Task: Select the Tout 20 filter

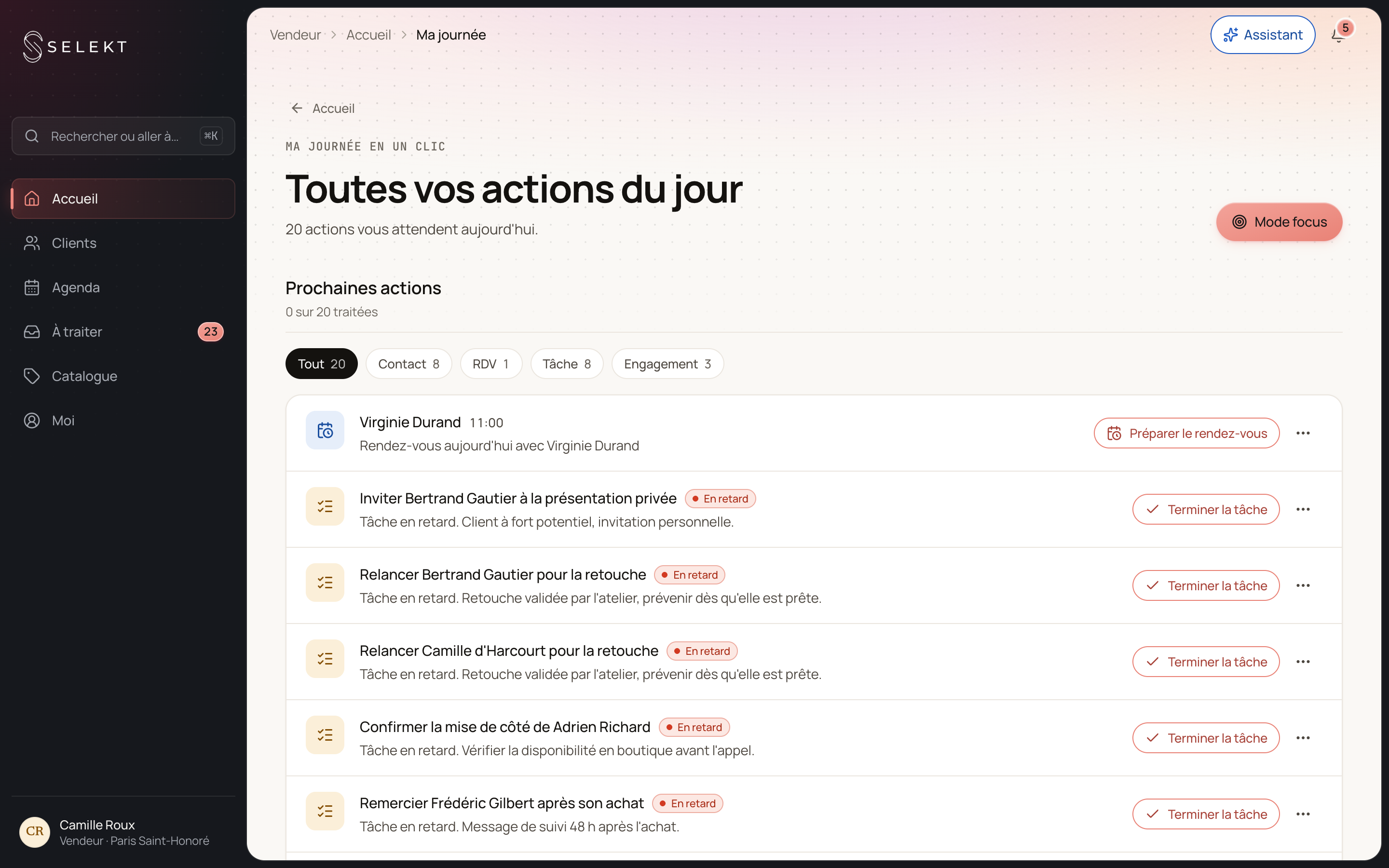Action: [x=321, y=364]
